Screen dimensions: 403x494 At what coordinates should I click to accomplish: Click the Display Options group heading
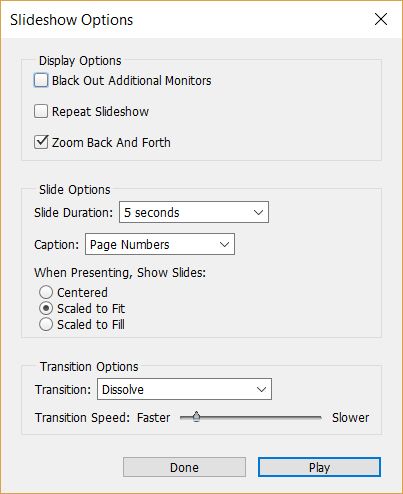tap(80, 61)
